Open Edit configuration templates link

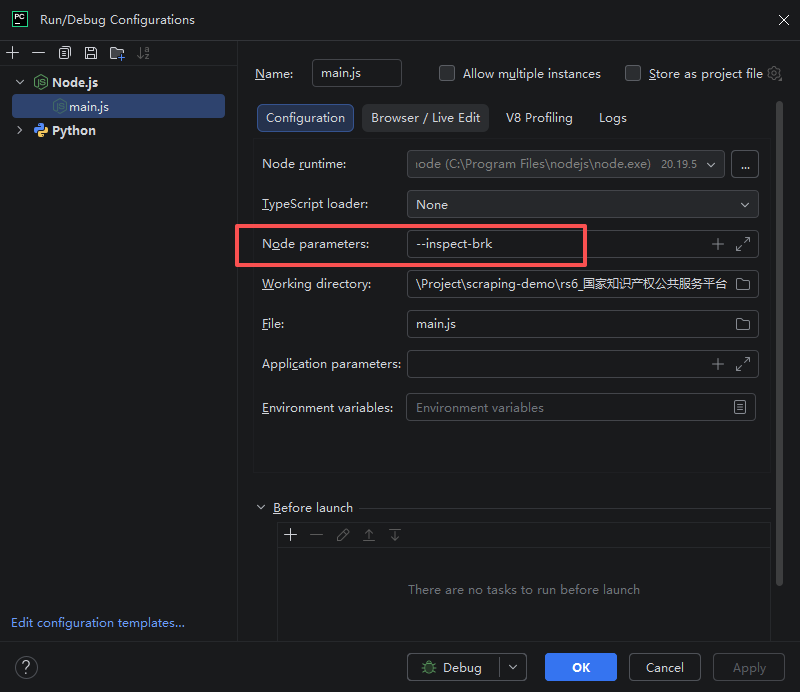pos(97,622)
